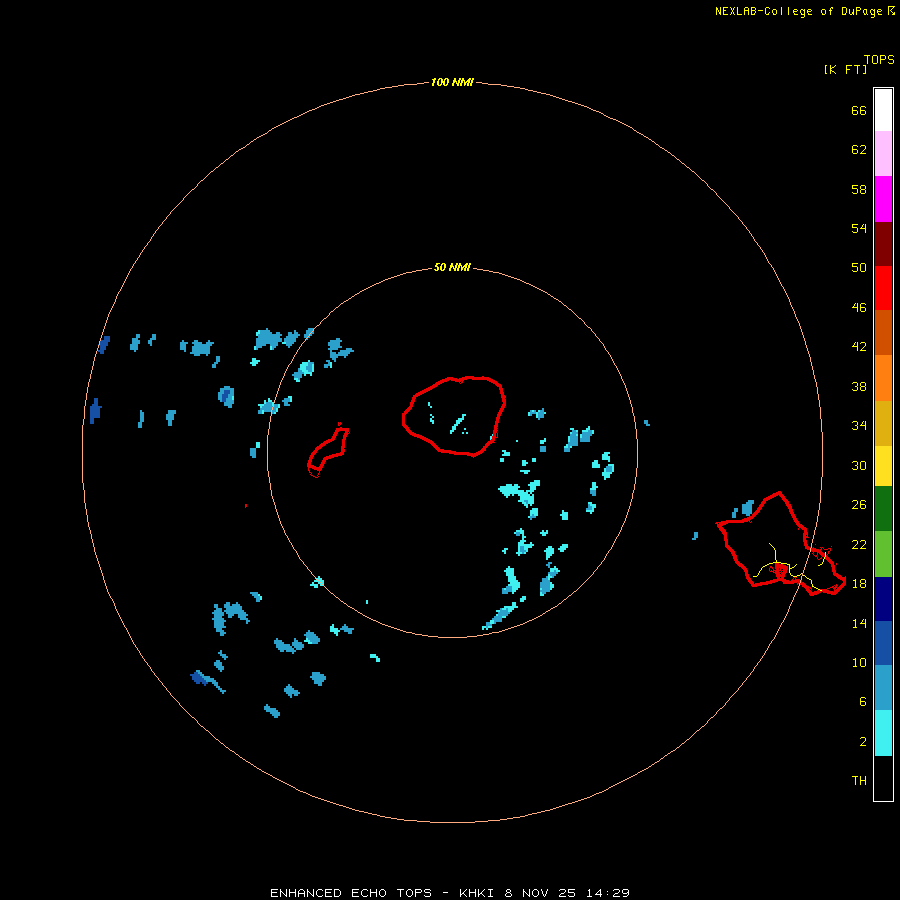The height and width of the screenshot is (900, 900).
Task: Click the medium blue 14 kft swatch
Action: (x=883, y=643)
